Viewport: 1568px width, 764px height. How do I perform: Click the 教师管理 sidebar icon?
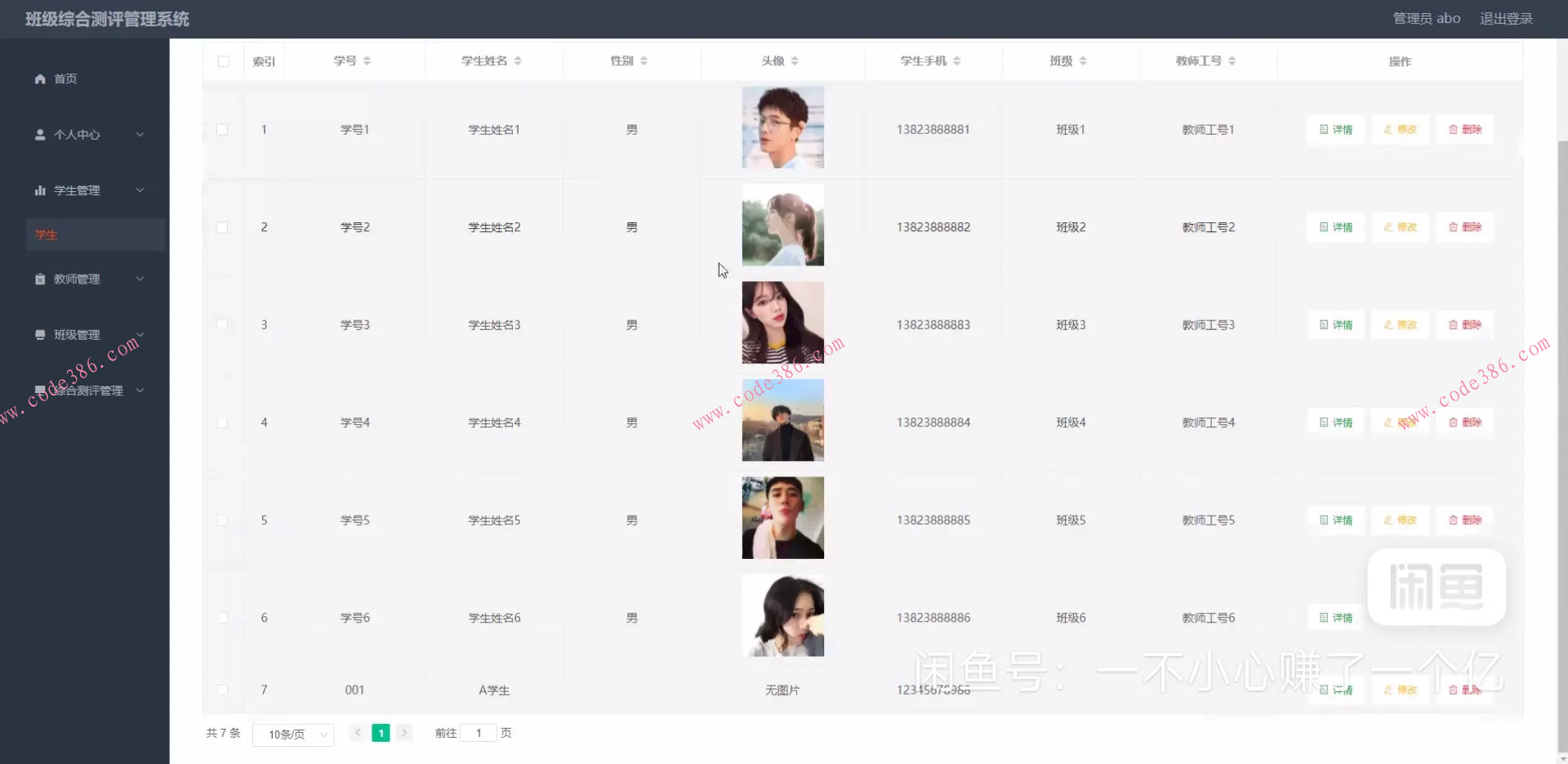tap(39, 279)
